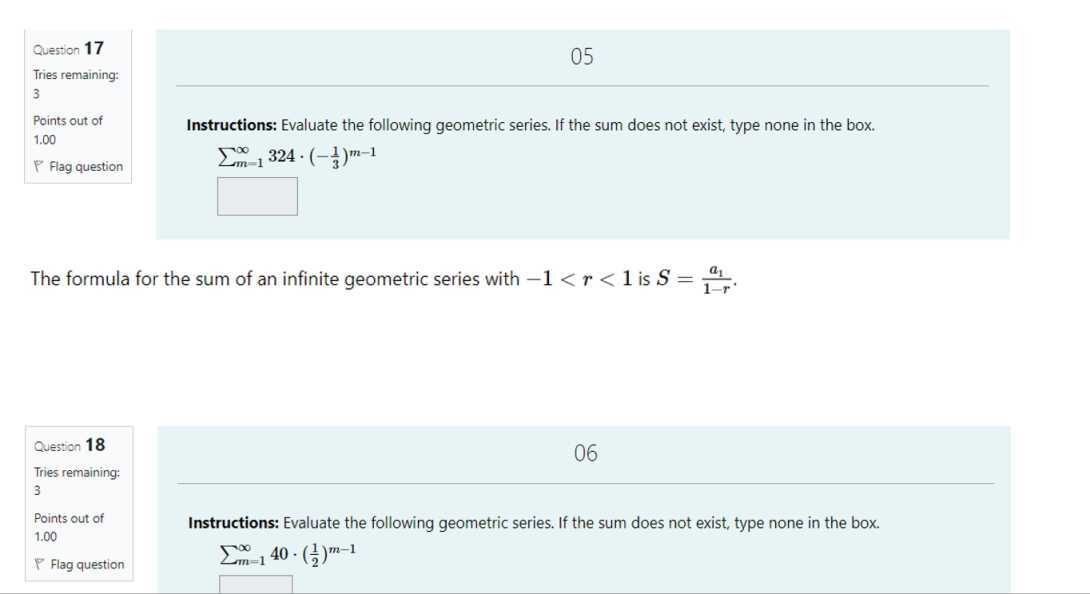1090x594 pixels.
Task: Click the 05 problem header
Action: tap(582, 57)
